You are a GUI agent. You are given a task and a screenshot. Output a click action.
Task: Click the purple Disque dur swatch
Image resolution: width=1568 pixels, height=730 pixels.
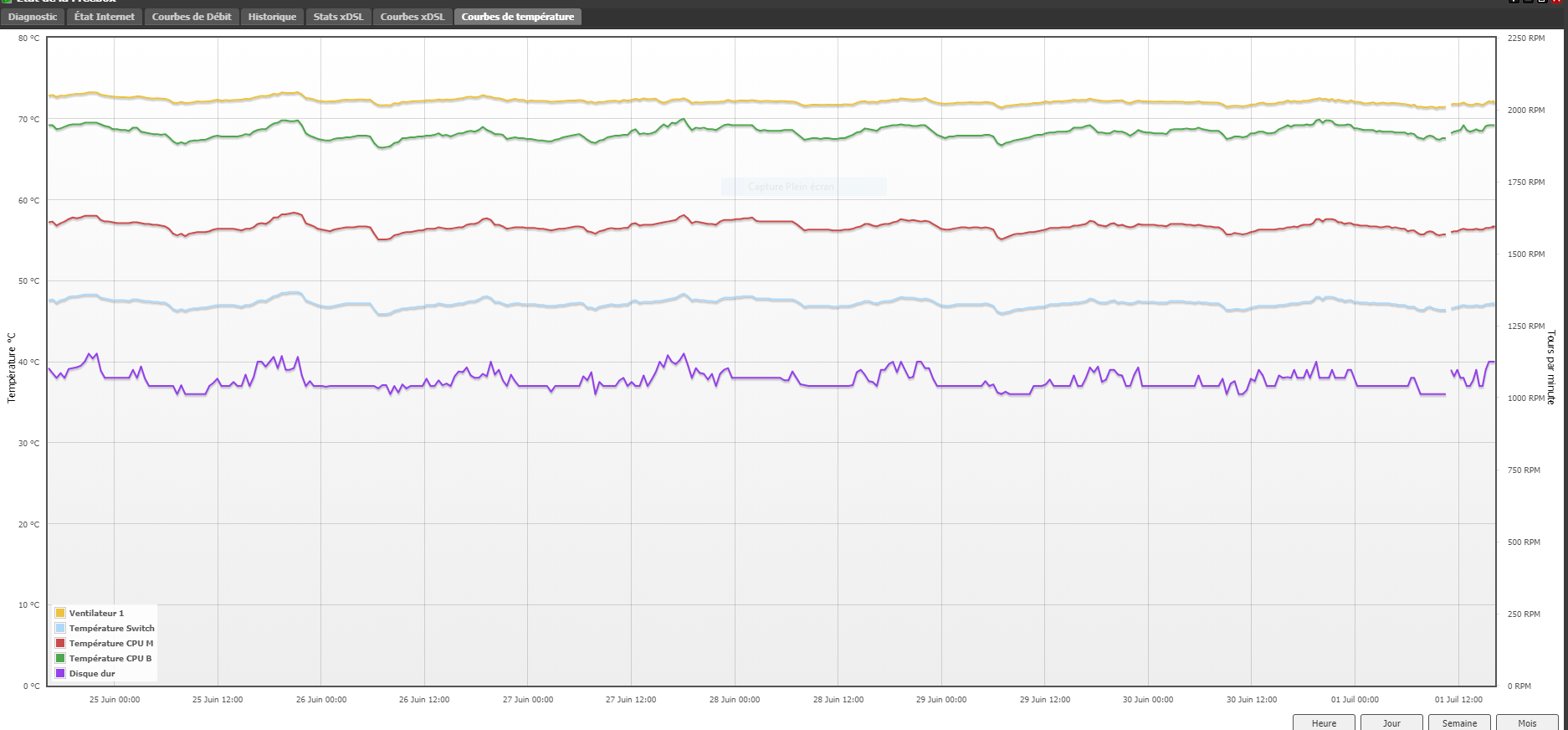point(60,673)
